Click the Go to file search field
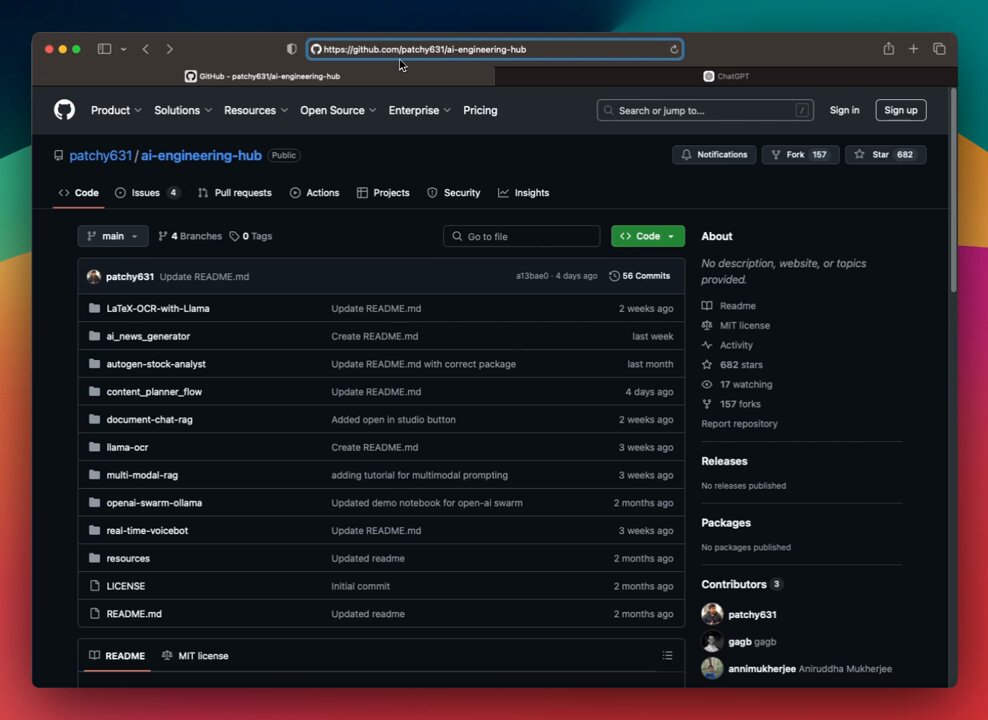Image resolution: width=988 pixels, height=720 pixels. [x=521, y=236]
